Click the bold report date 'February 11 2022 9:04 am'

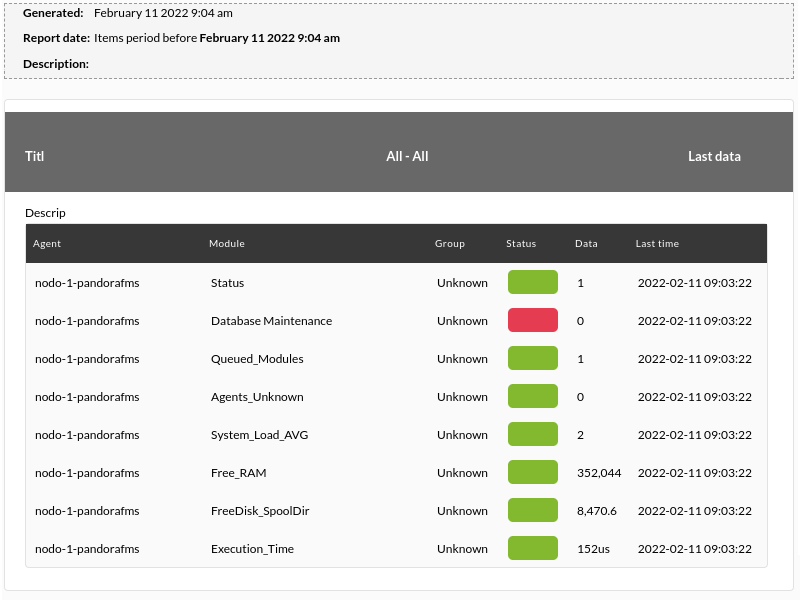(x=269, y=38)
